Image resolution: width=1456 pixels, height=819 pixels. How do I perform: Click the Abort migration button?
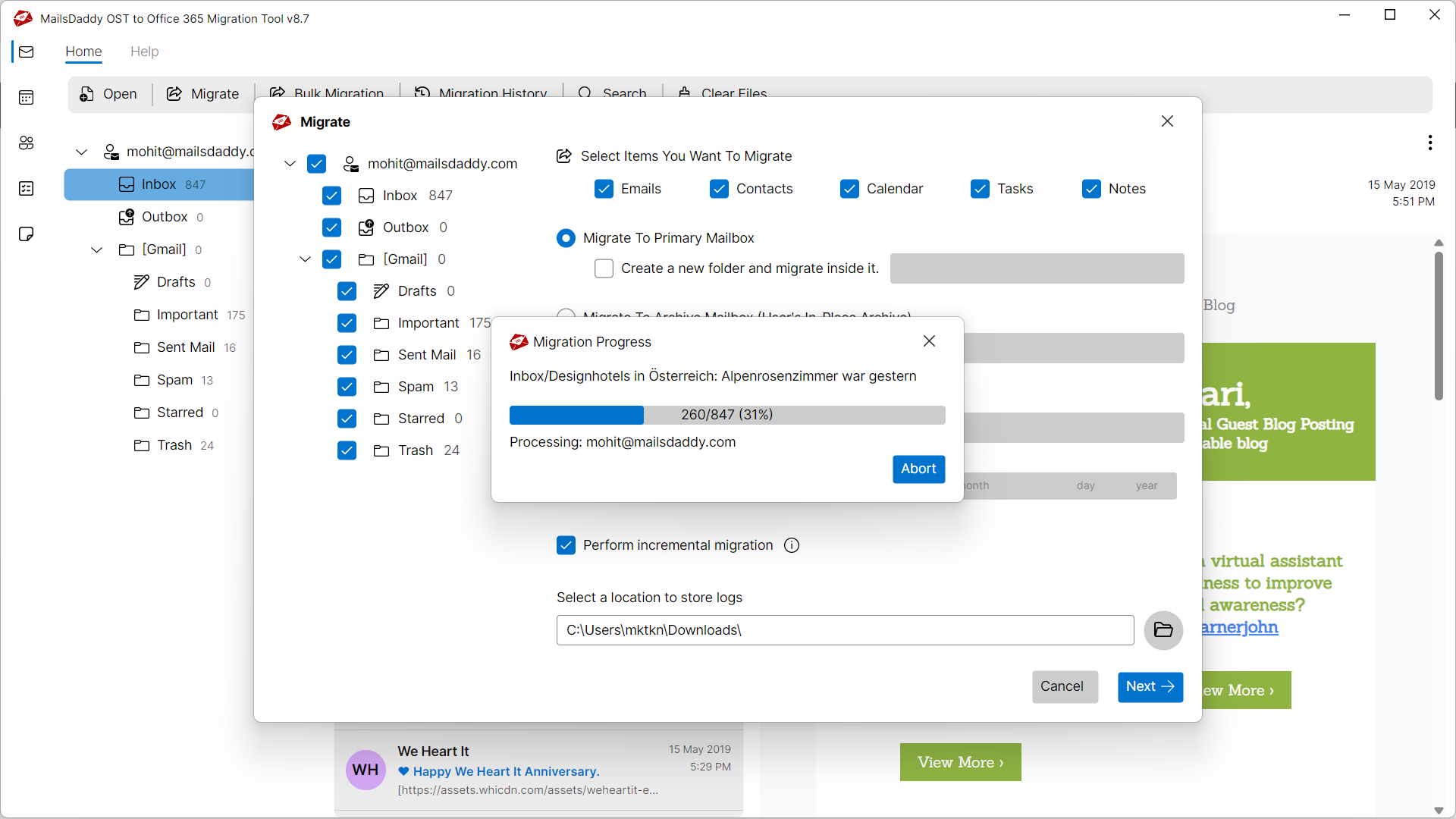pos(918,469)
